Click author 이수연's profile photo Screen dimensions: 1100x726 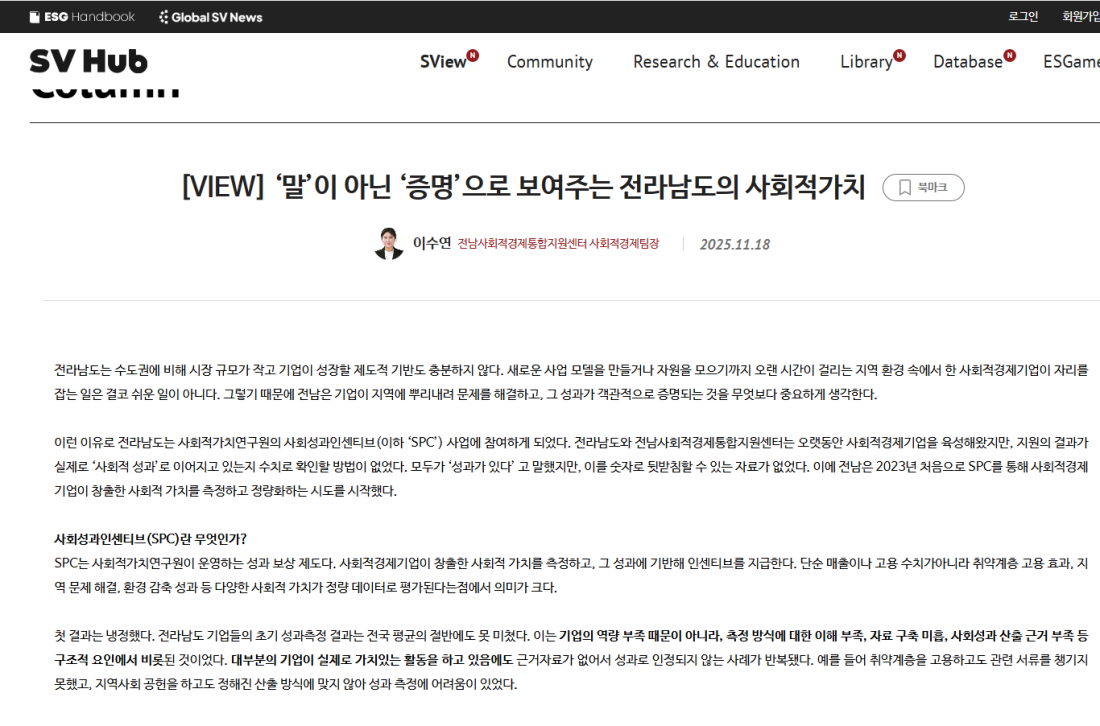pos(389,243)
